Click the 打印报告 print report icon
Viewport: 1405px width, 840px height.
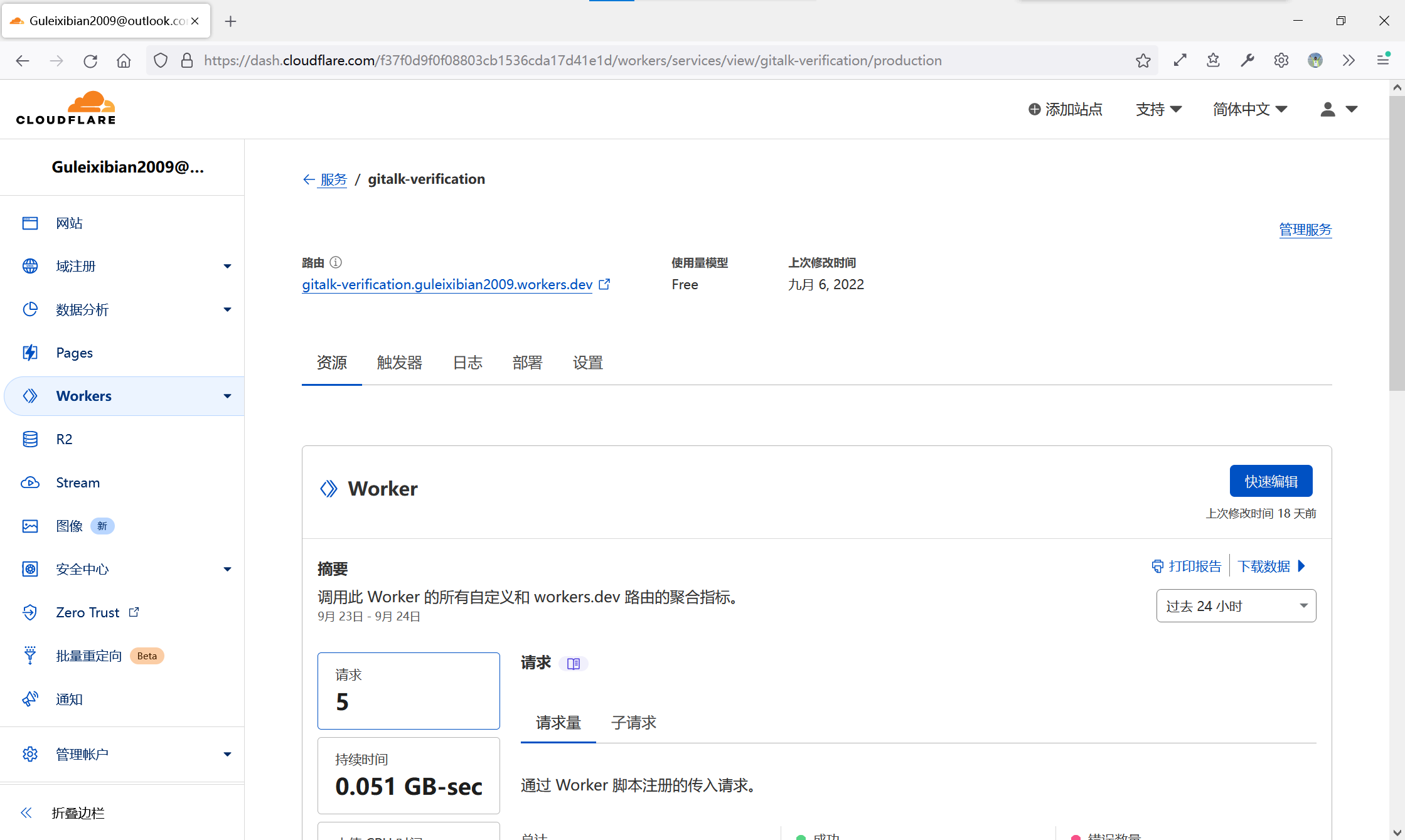coord(1158,566)
